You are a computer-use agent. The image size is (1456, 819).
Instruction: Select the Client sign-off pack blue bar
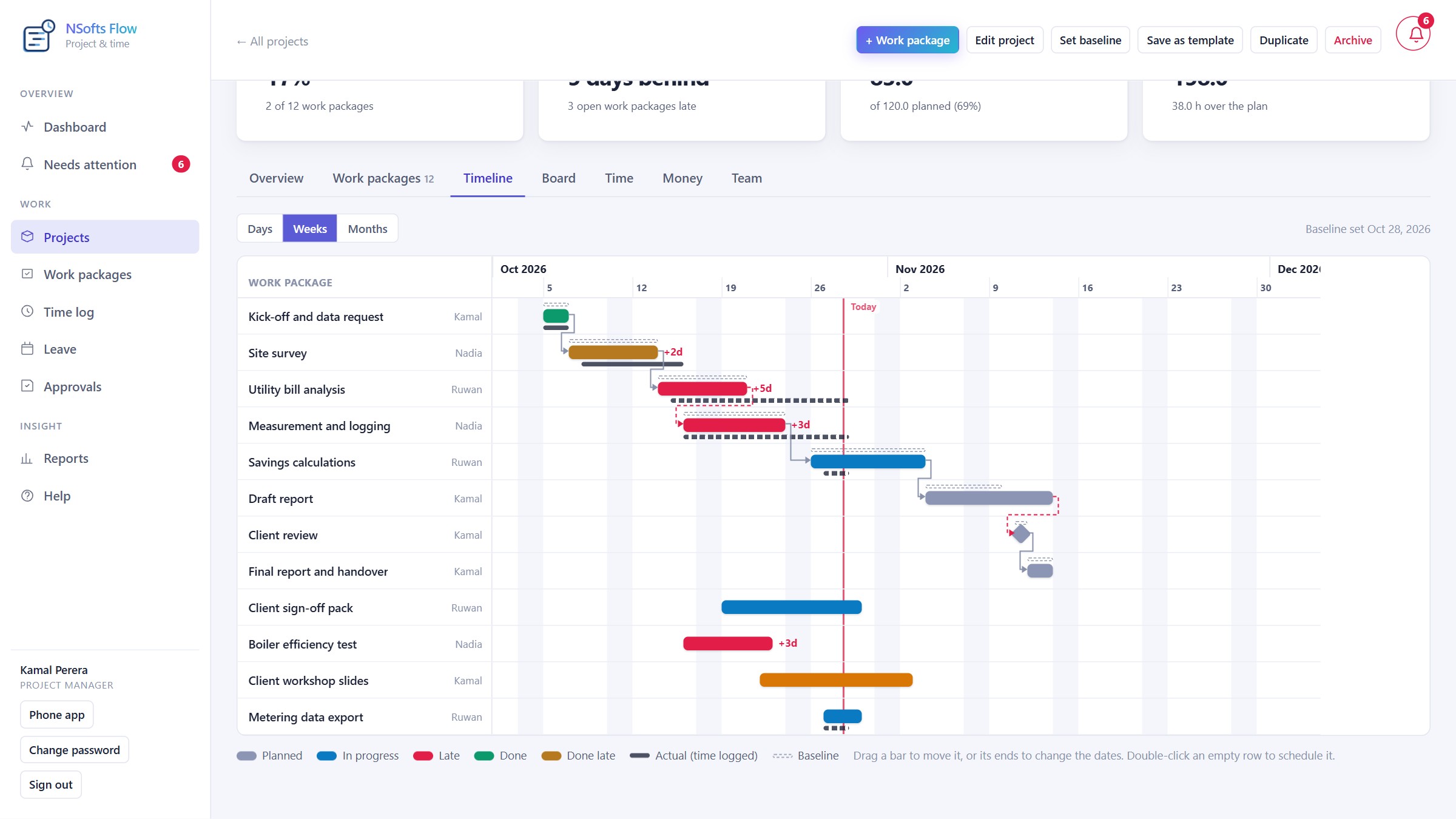point(792,607)
